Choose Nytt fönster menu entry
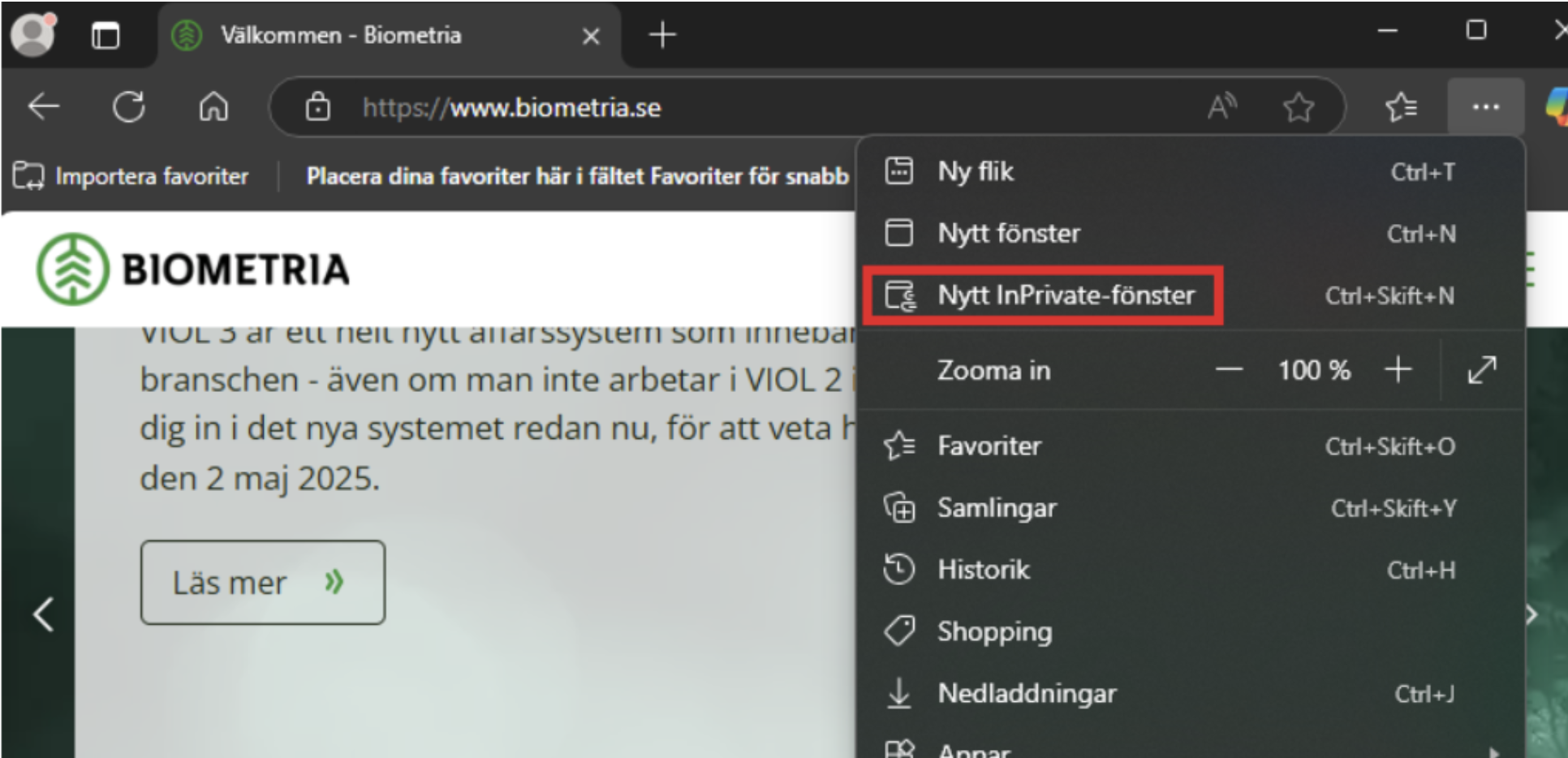 (1190, 233)
